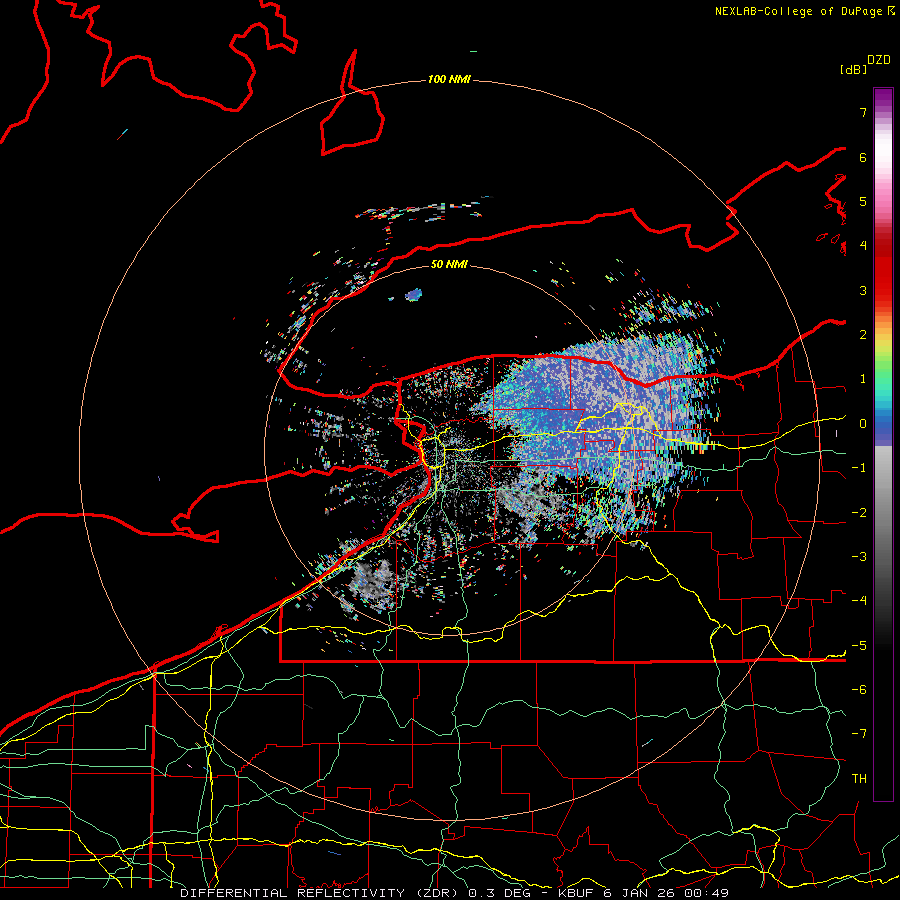The width and height of the screenshot is (900, 900).
Task: Click the 6 JAN 26 date text
Action: pyautogui.click(x=638, y=893)
